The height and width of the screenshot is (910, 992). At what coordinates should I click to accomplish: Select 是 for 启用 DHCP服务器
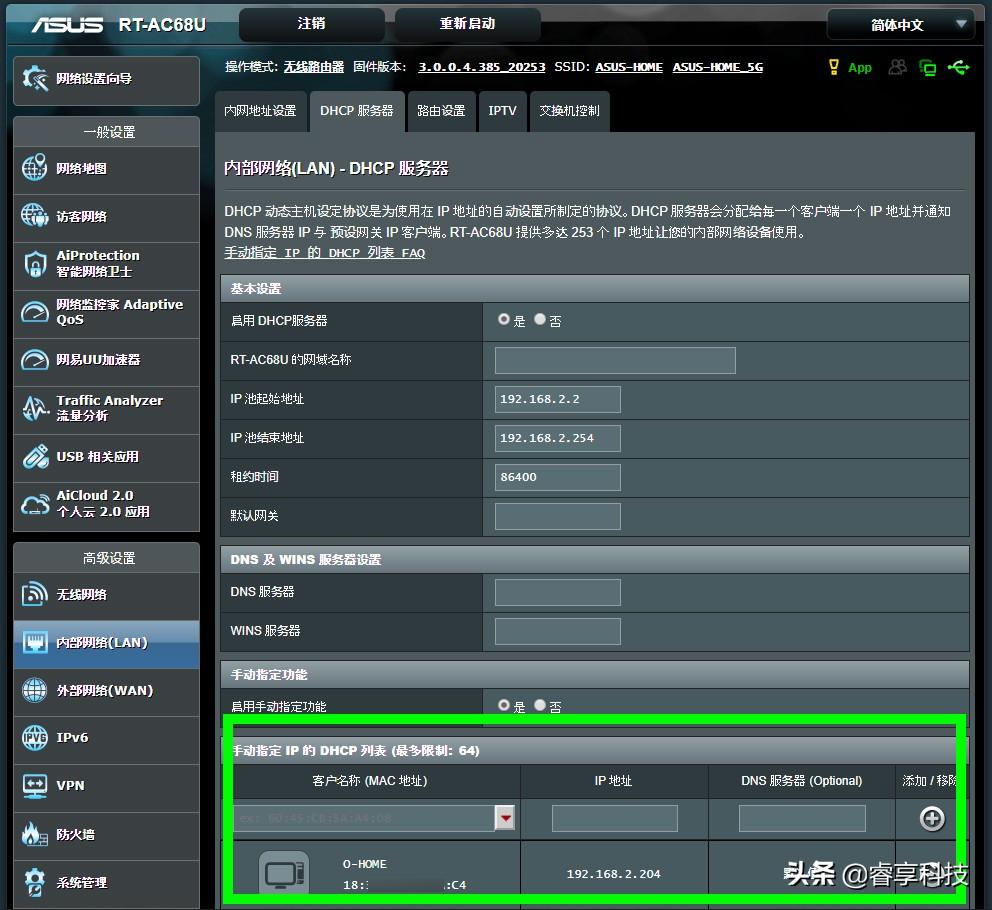coord(504,320)
